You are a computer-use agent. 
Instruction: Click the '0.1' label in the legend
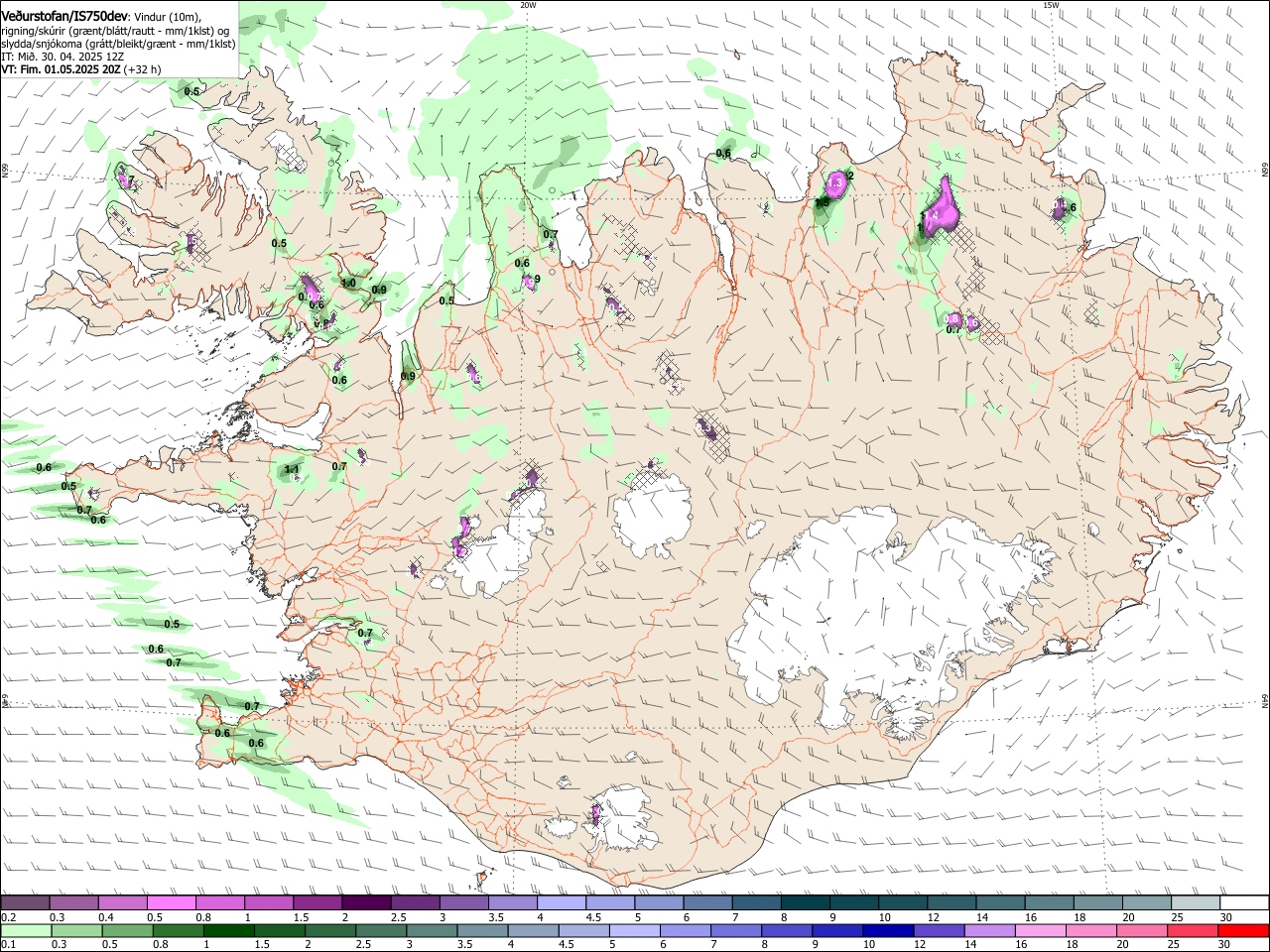click(8, 944)
